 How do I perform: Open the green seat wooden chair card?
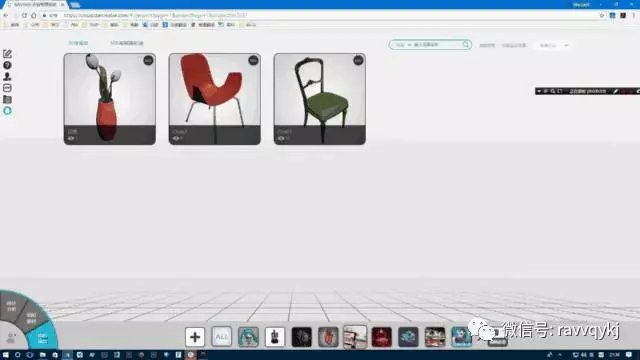pyautogui.click(x=319, y=99)
